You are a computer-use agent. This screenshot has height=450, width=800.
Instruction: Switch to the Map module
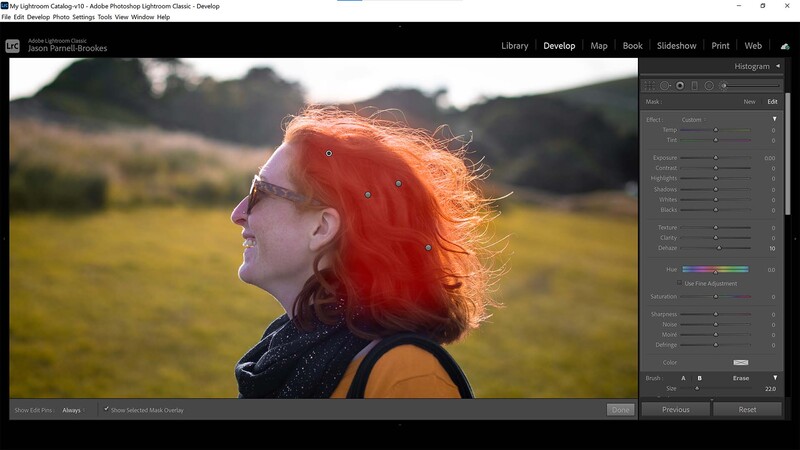598,46
